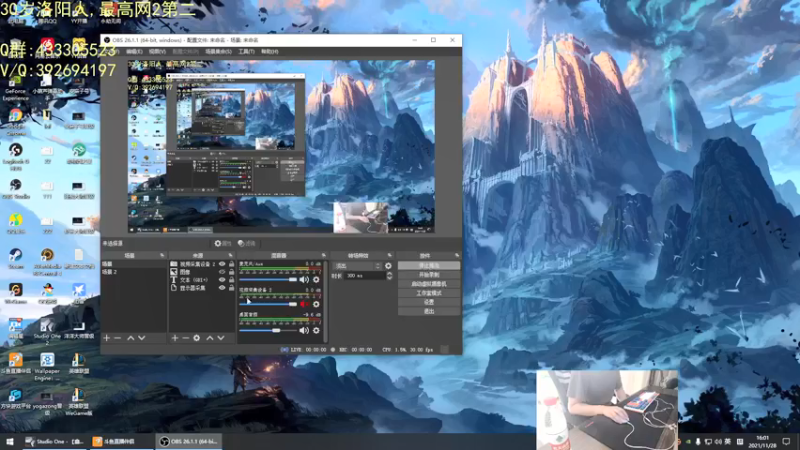
Task: Toggle visibility of 图像 source
Action: tap(222, 272)
